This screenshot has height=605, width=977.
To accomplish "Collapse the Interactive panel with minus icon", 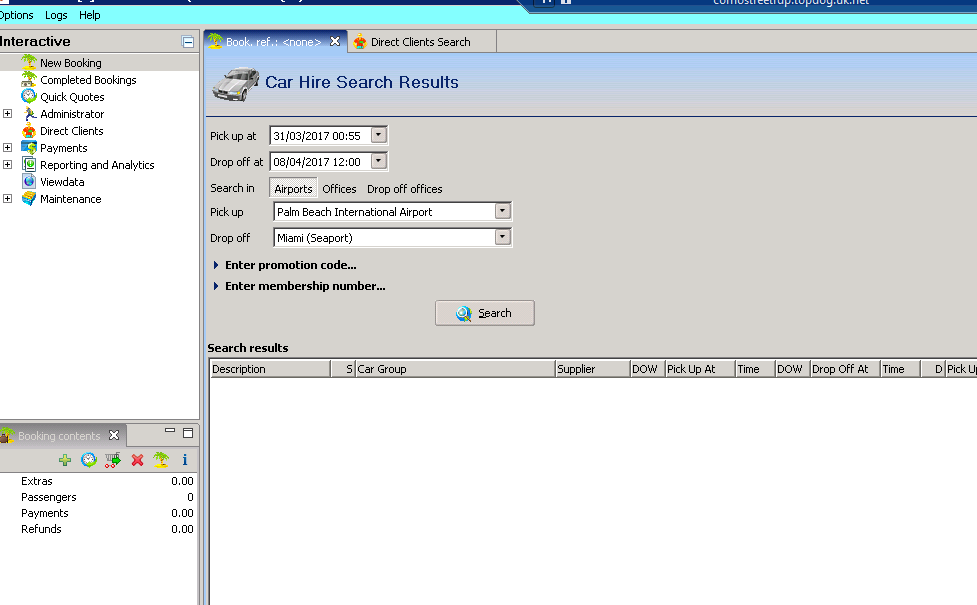I will pos(188,42).
